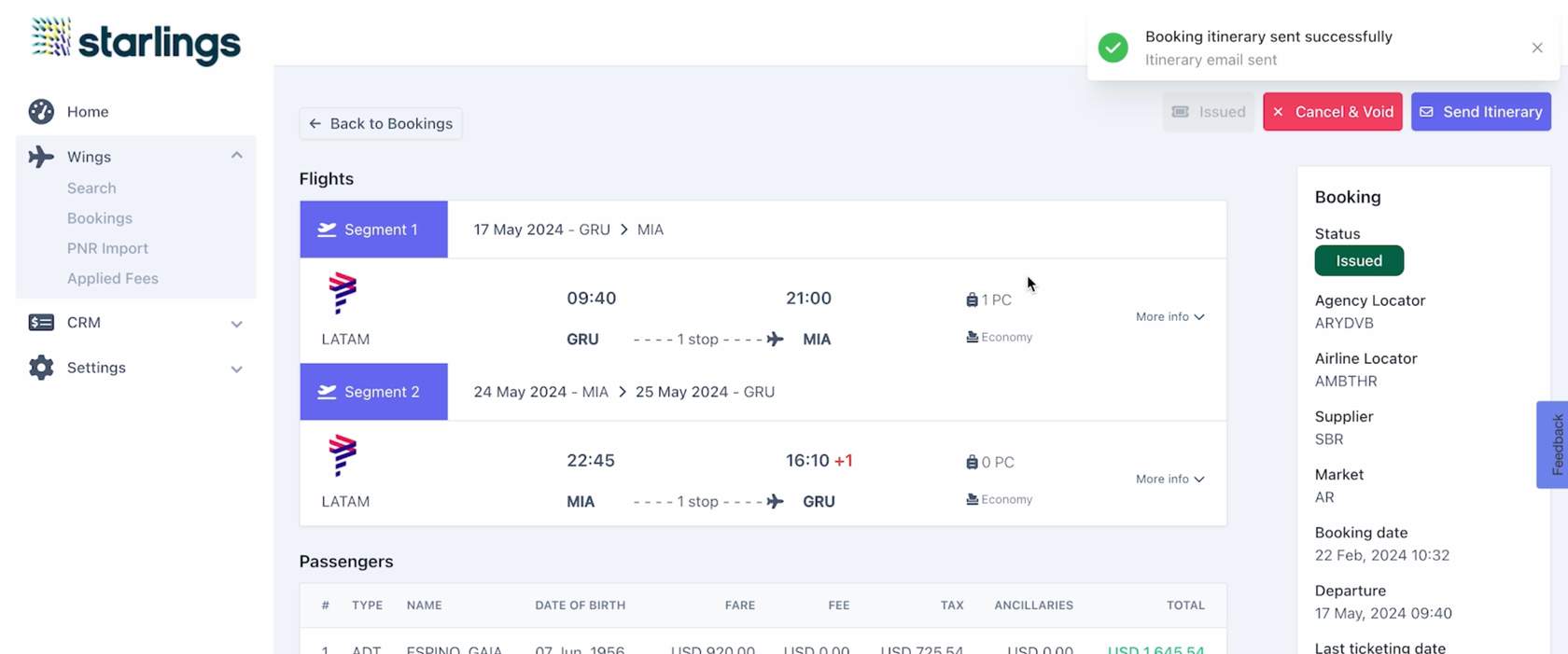Dismiss the itinerary sent notification
Screen dimensions: 1568x654
tap(1536, 48)
